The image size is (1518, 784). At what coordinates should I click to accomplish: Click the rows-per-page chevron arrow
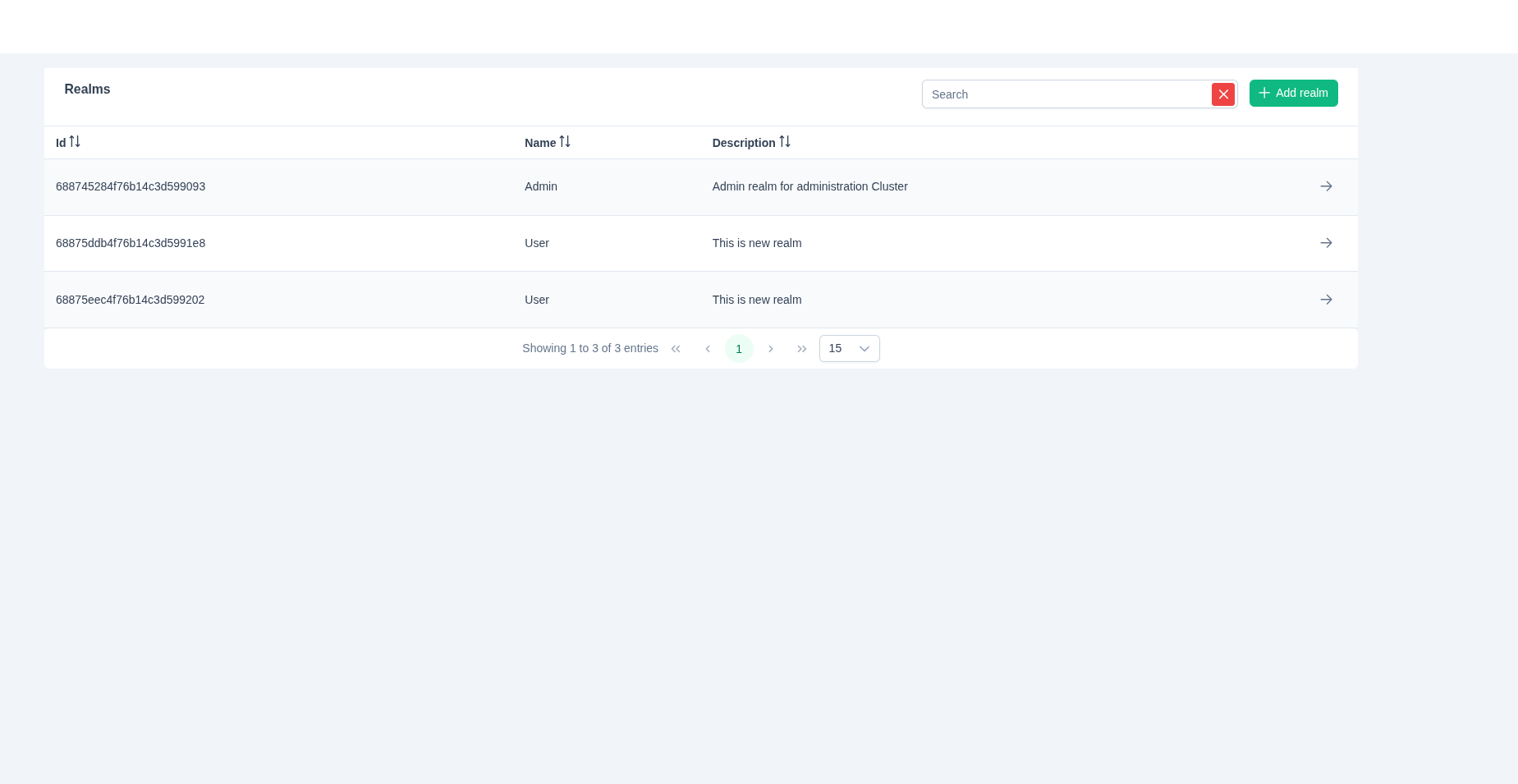tap(864, 349)
